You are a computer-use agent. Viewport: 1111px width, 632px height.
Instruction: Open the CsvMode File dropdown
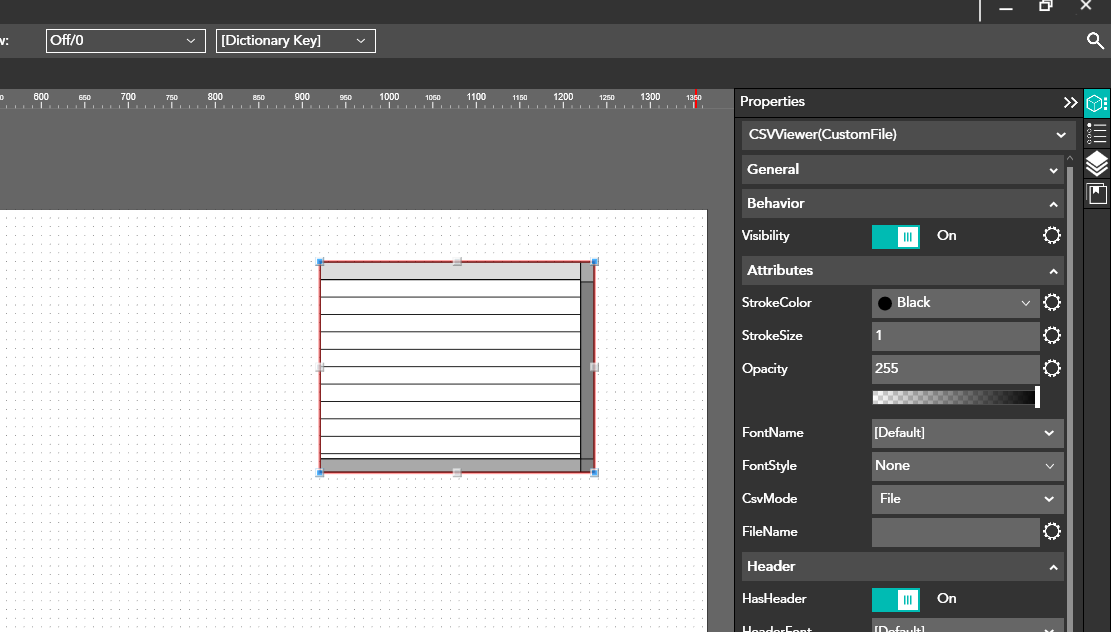tap(967, 499)
